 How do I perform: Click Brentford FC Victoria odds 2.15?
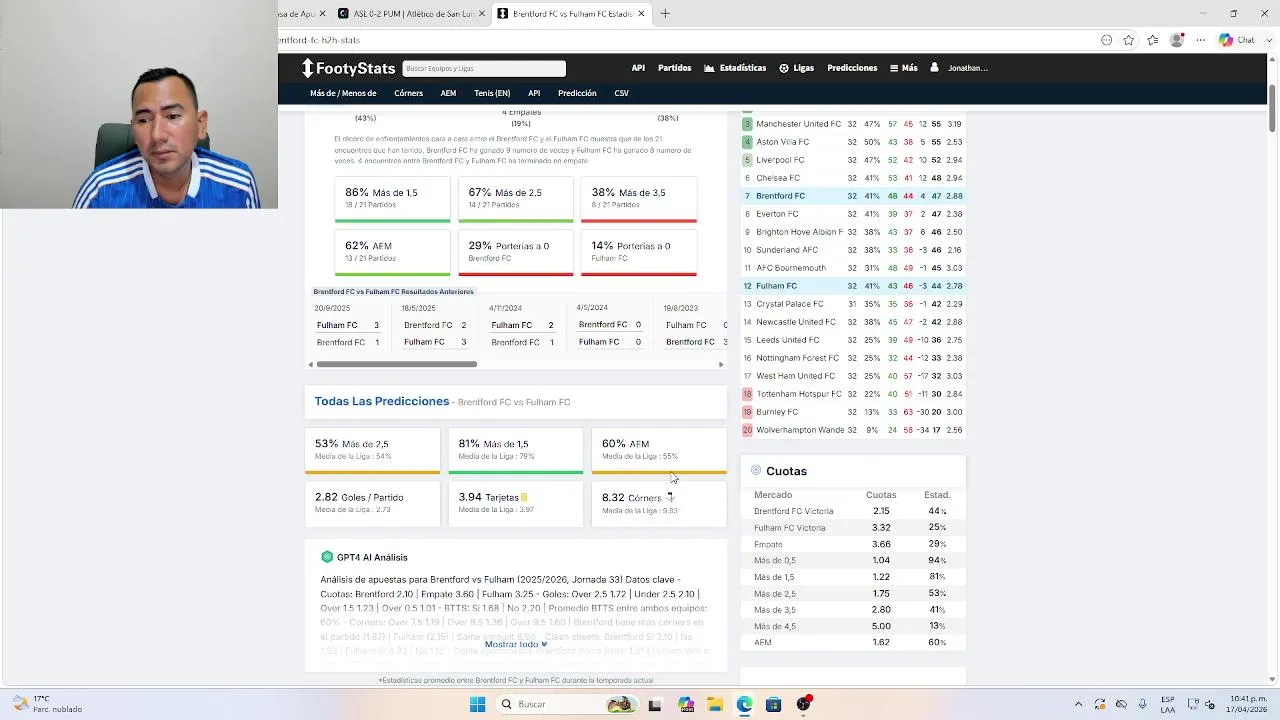tap(881, 511)
